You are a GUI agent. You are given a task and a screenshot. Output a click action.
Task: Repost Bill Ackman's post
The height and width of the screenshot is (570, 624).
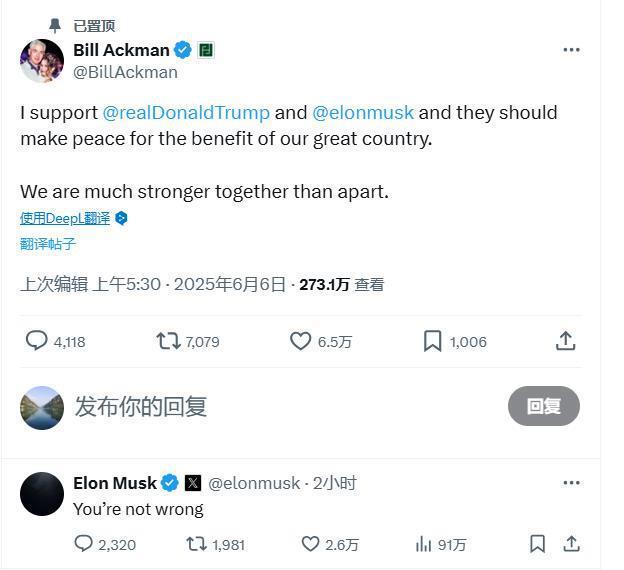pyautogui.click(x=168, y=341)
